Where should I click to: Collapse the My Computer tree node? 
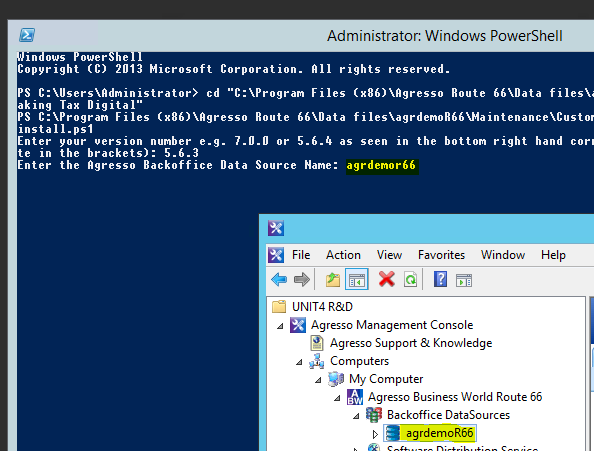click(318, 380)
